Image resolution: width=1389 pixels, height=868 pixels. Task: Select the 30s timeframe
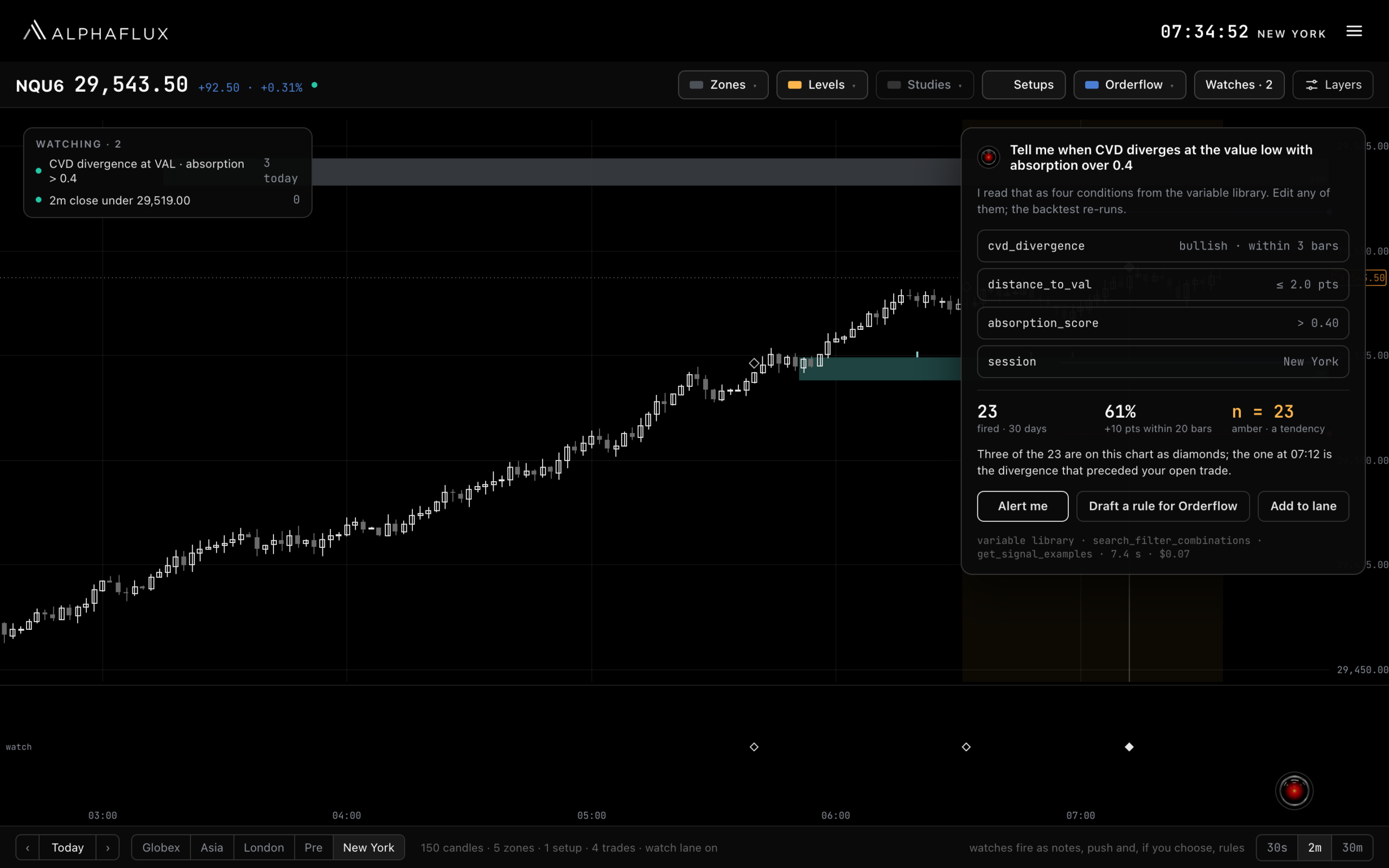(x=1277, y=847)
